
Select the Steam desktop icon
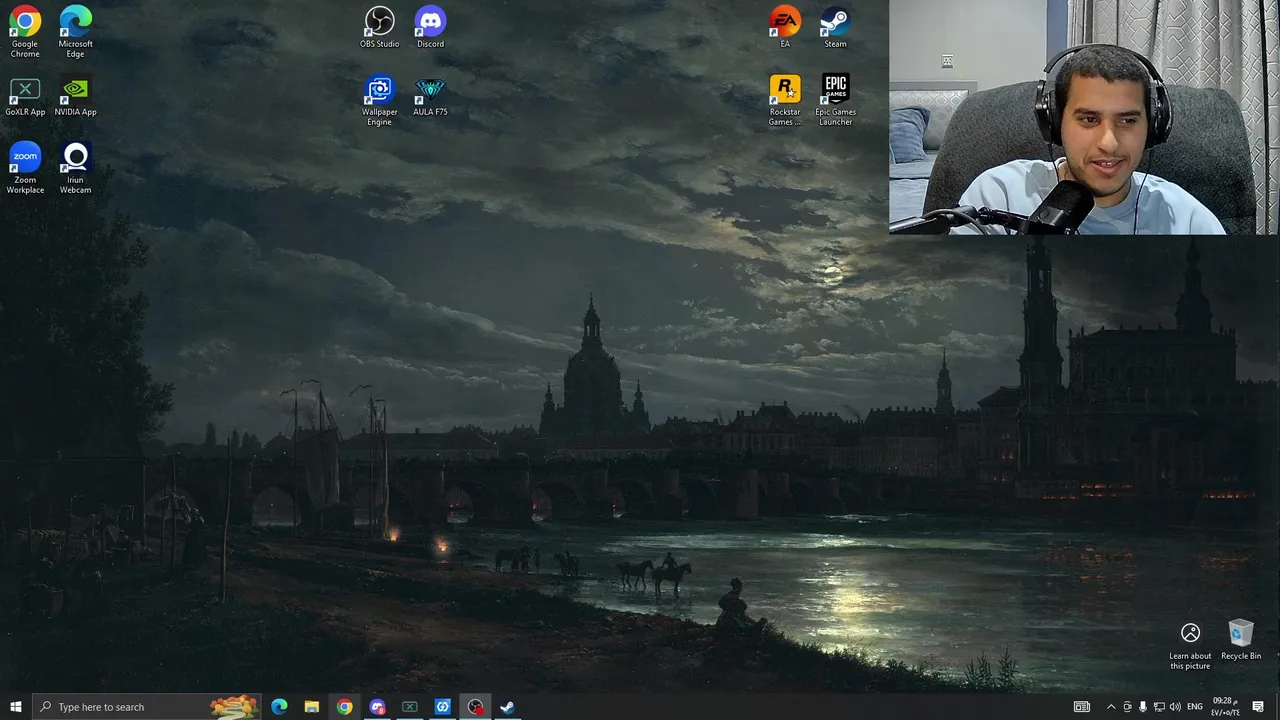tap(835, 27)
